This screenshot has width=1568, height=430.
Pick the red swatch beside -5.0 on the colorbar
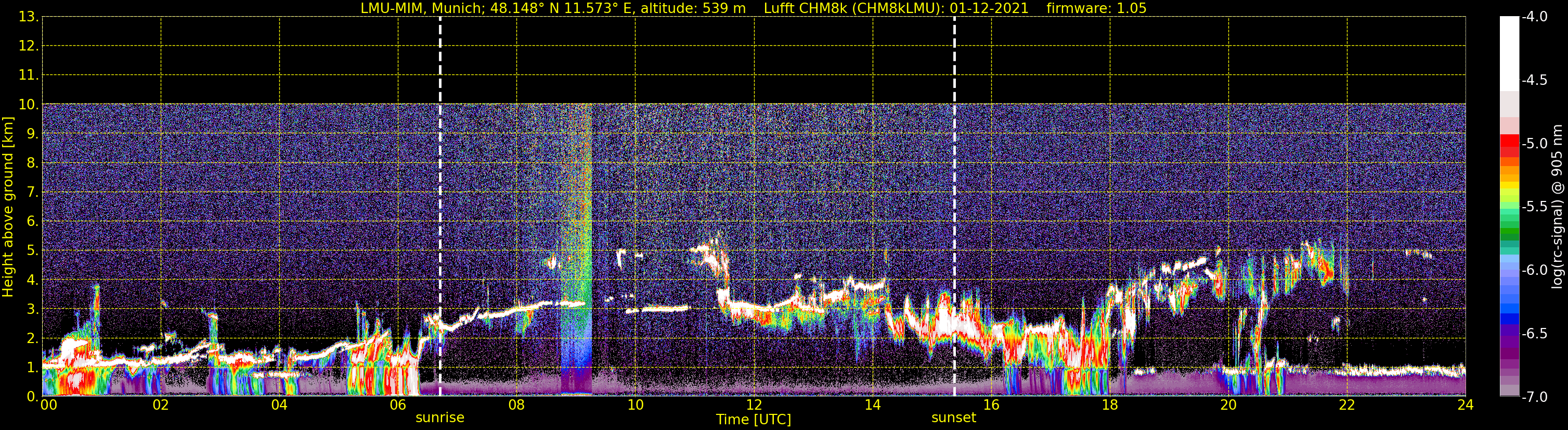point(1509,141)
